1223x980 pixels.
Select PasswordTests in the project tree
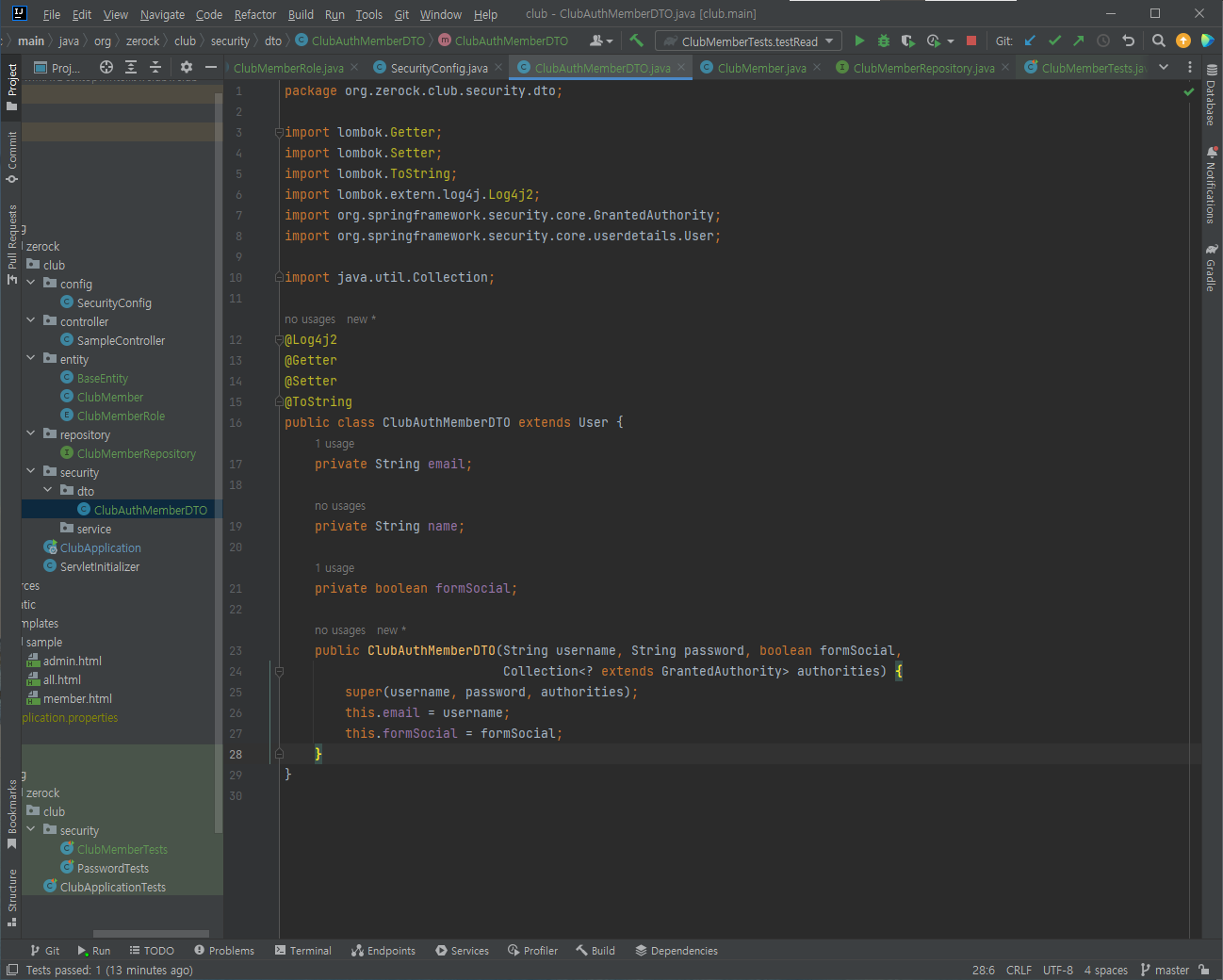pos(112,868)
